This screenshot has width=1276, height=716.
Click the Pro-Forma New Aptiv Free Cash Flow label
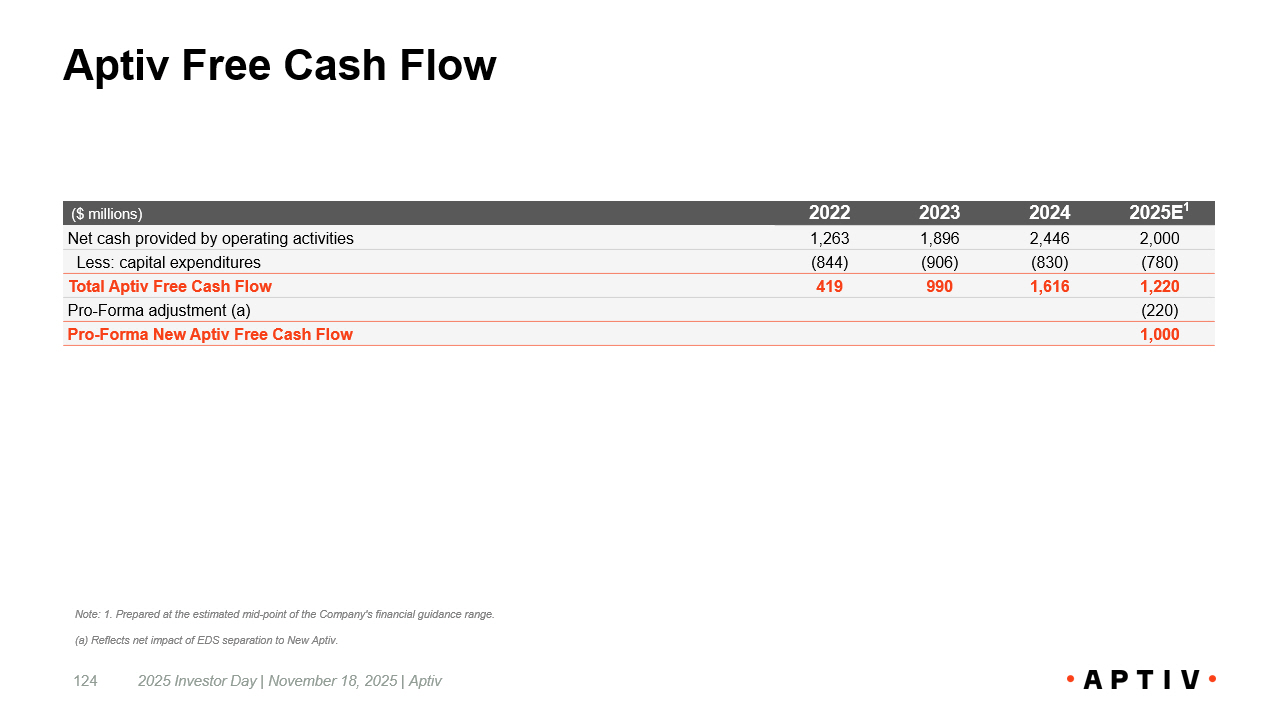pyautogui.click(x=210, y=334)
